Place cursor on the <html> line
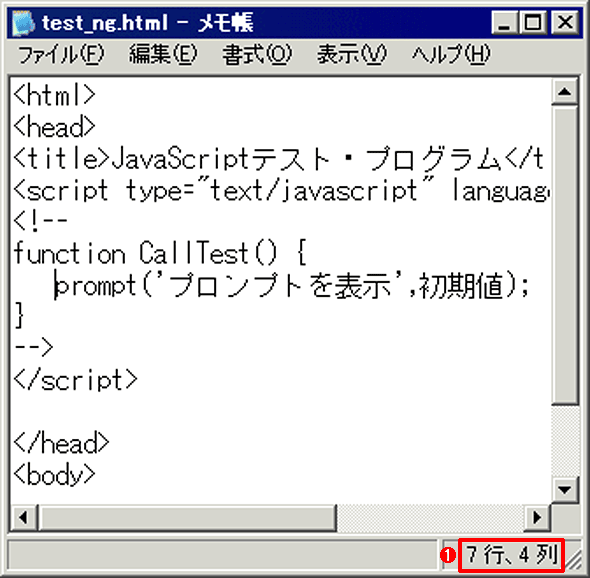 click(x=54, y=95)
